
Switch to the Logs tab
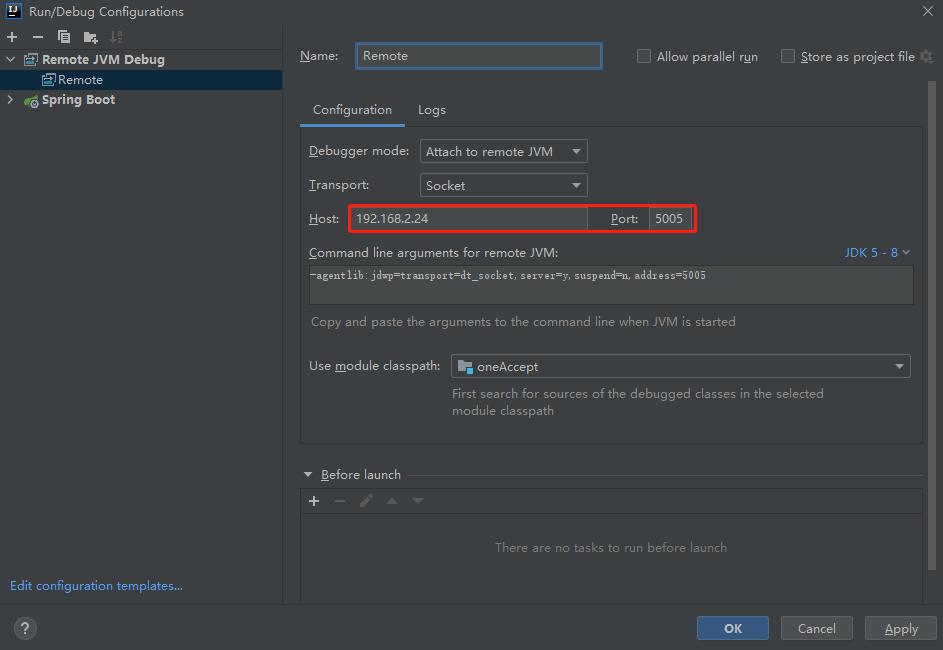point(432,110)
